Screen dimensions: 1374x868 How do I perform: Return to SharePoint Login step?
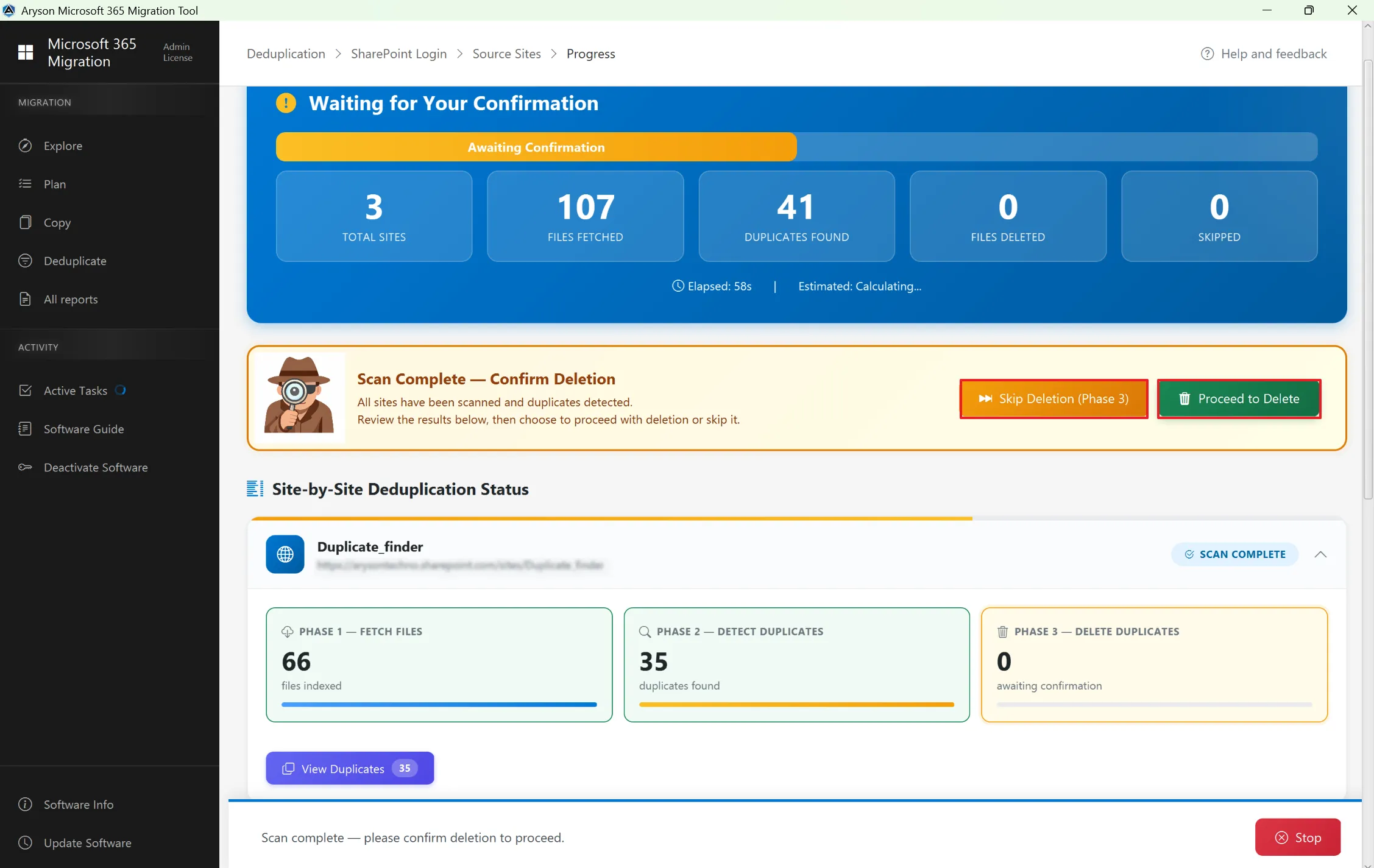coord(398,54)
